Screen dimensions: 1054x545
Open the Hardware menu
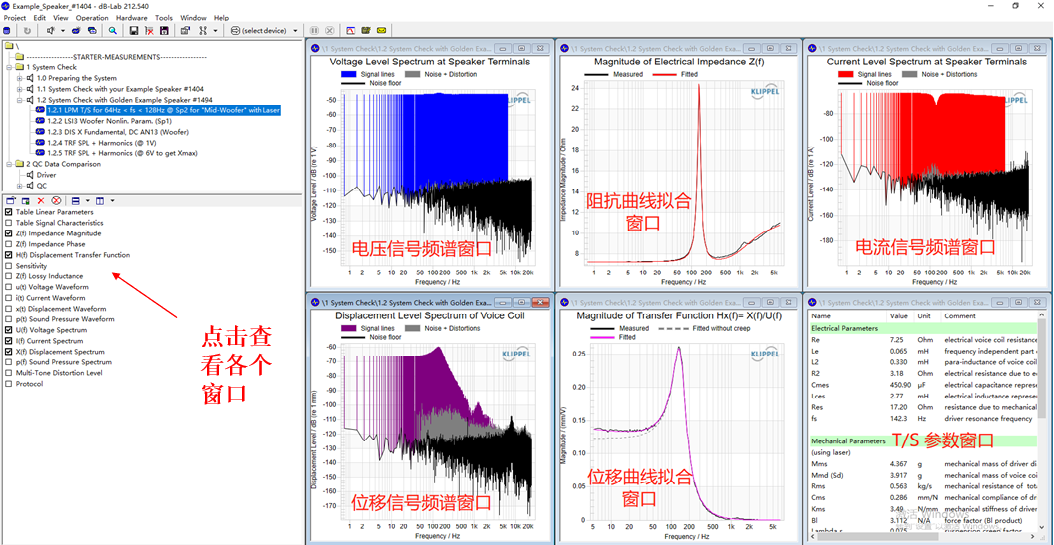[132, 18]
